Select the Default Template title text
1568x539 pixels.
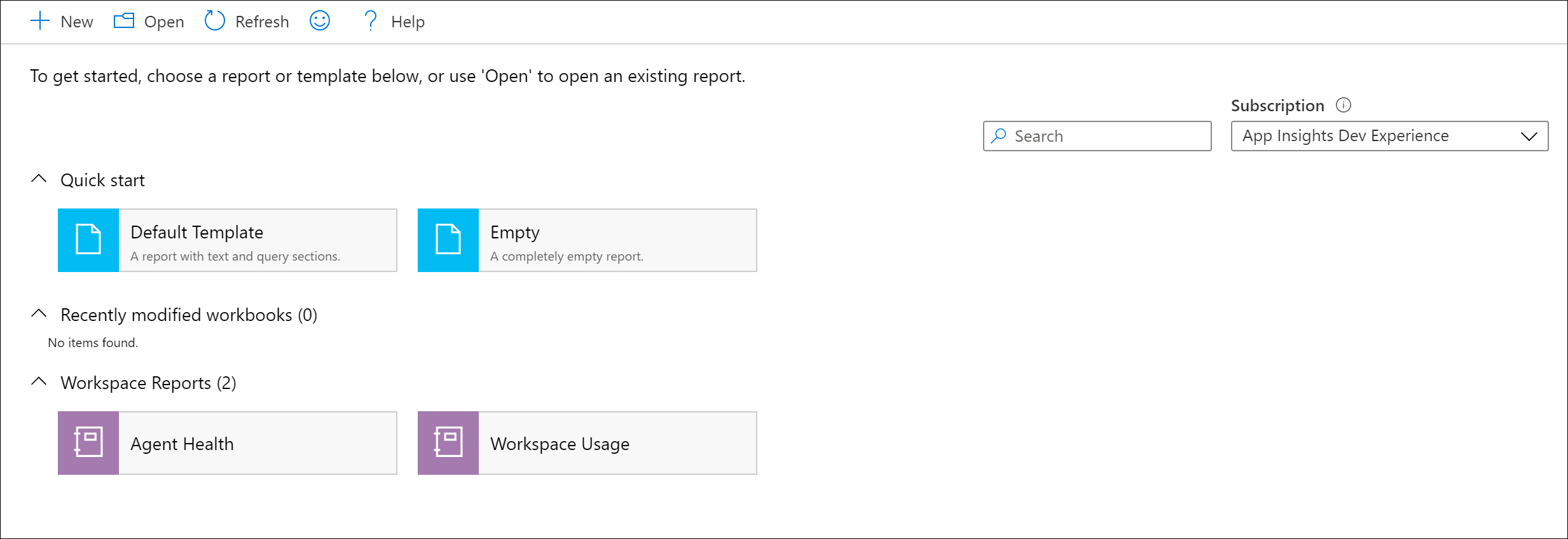(196, 233)
